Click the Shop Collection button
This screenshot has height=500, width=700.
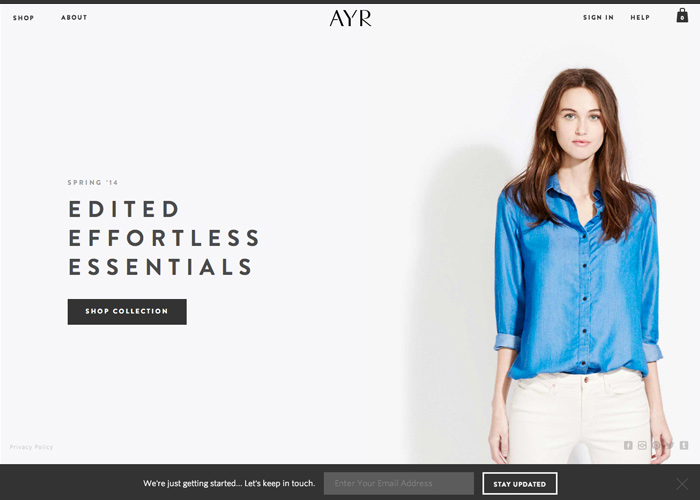pyautogui.click(x=127, y=312)
